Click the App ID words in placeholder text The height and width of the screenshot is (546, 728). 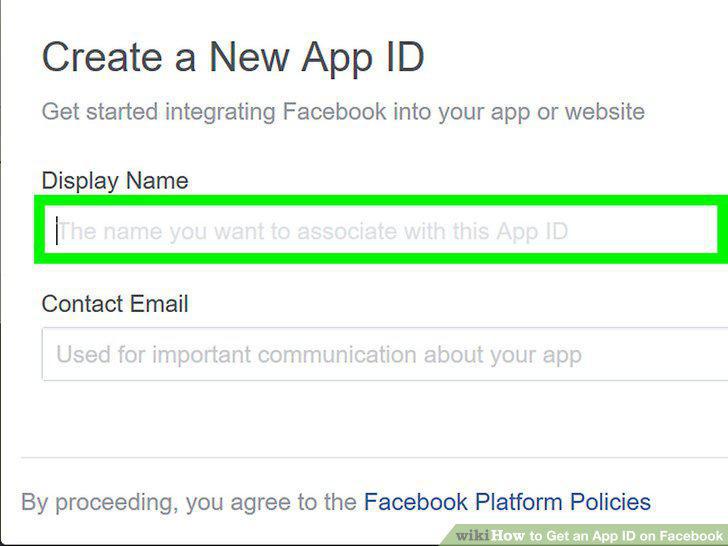532,231
